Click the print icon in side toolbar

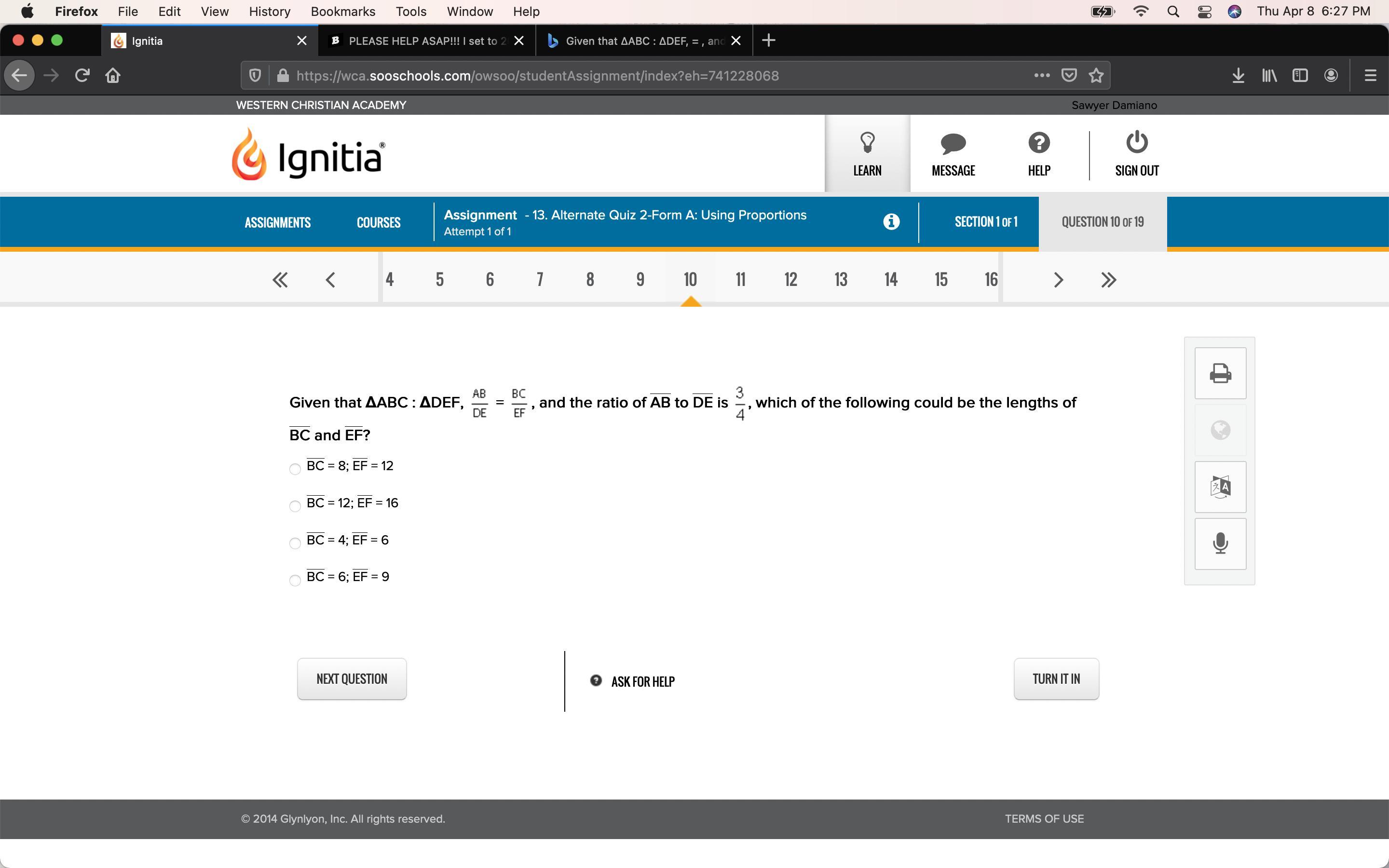pyautogui.click(x=1220, y=373)
